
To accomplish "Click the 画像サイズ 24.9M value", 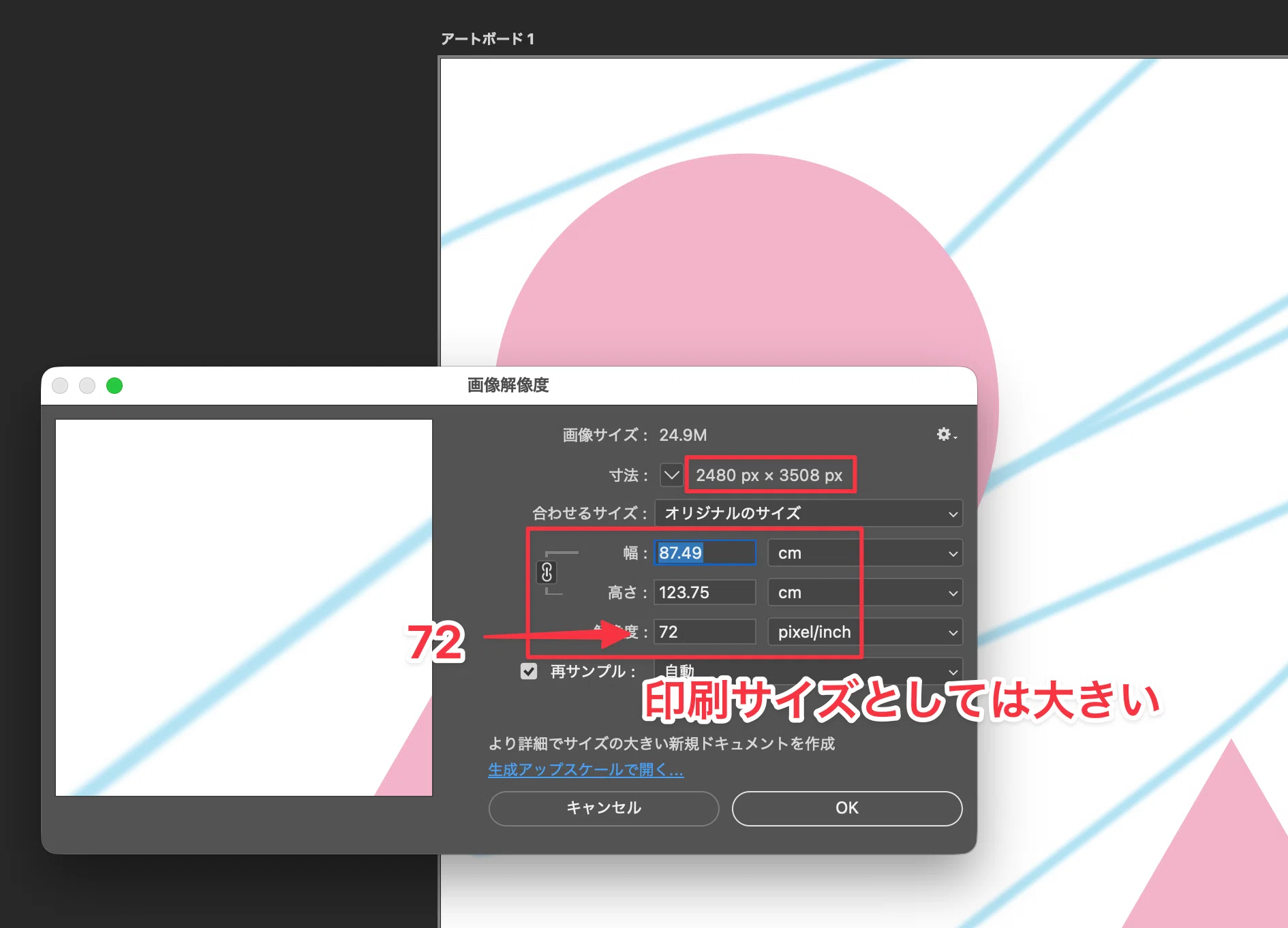I will (x=683, y=435).
